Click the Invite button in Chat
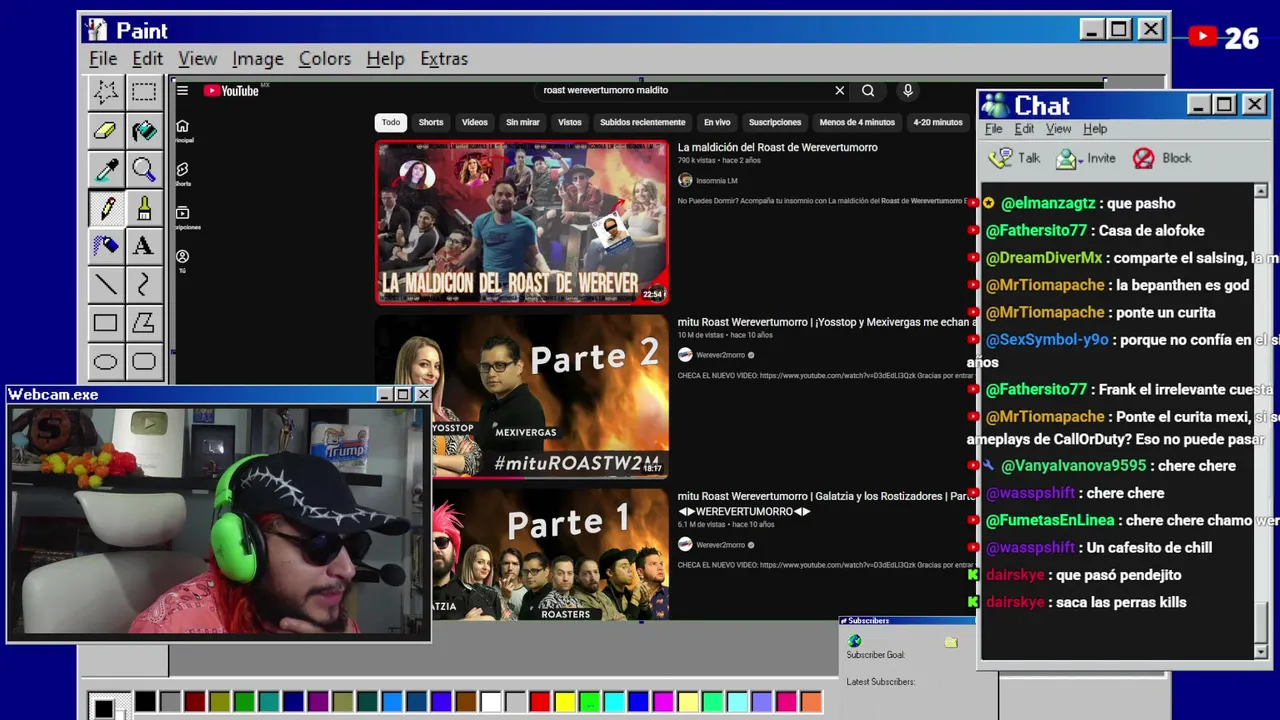This screenshot has width=1280, height=720. click(x=1086, y=158)
